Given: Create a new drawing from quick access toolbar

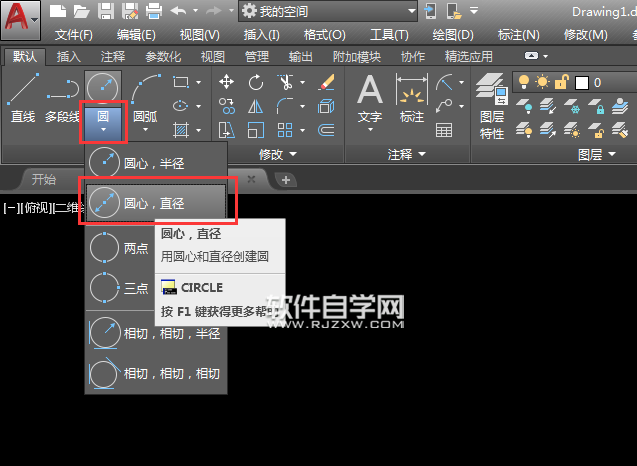Looking at the screenshot, I should 58,11.
